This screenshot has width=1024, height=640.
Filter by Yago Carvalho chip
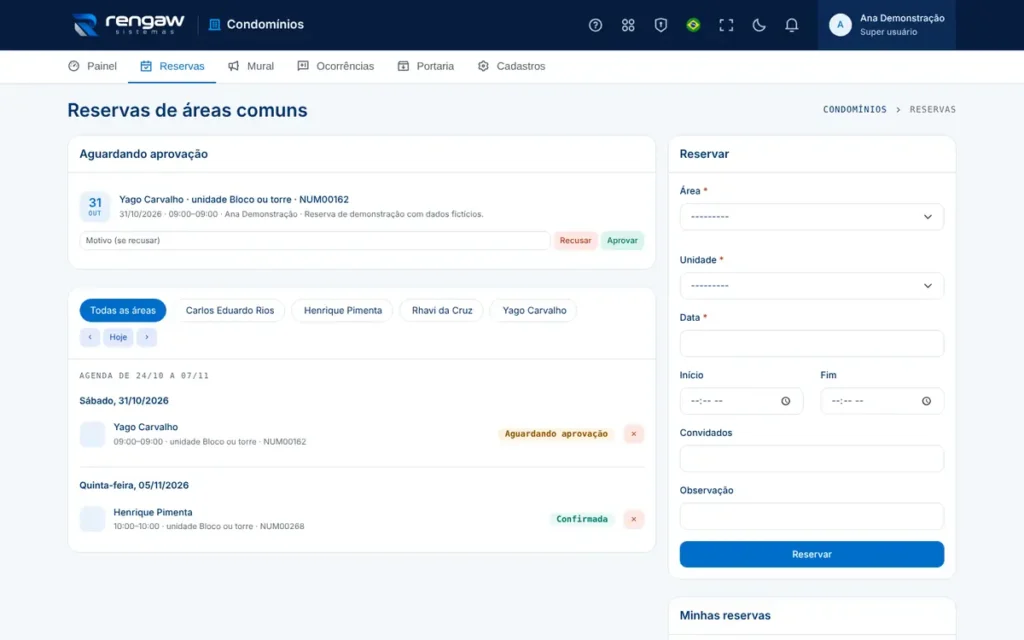pyautogui.click(x=534, y=310)
